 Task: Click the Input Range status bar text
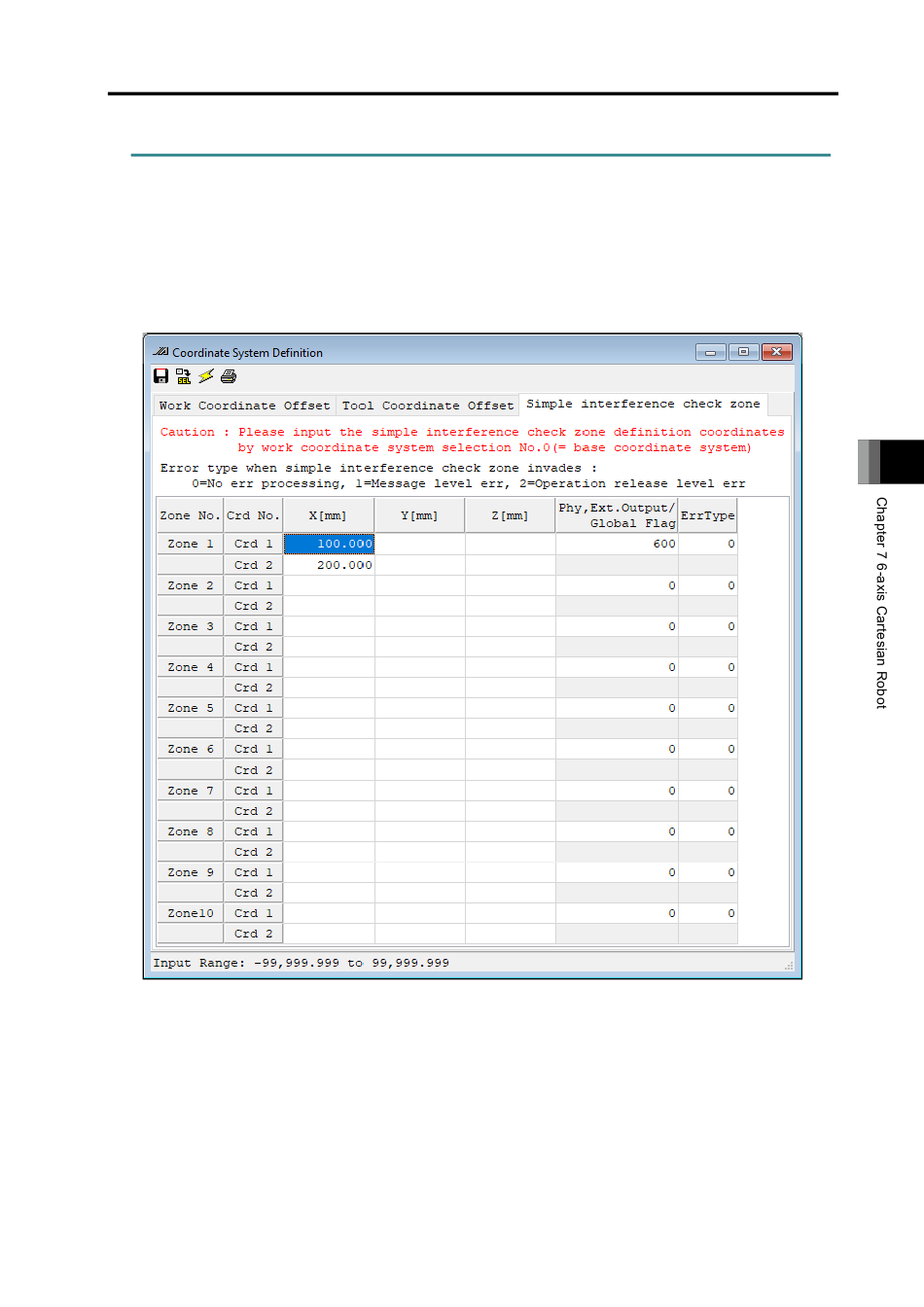301,963
